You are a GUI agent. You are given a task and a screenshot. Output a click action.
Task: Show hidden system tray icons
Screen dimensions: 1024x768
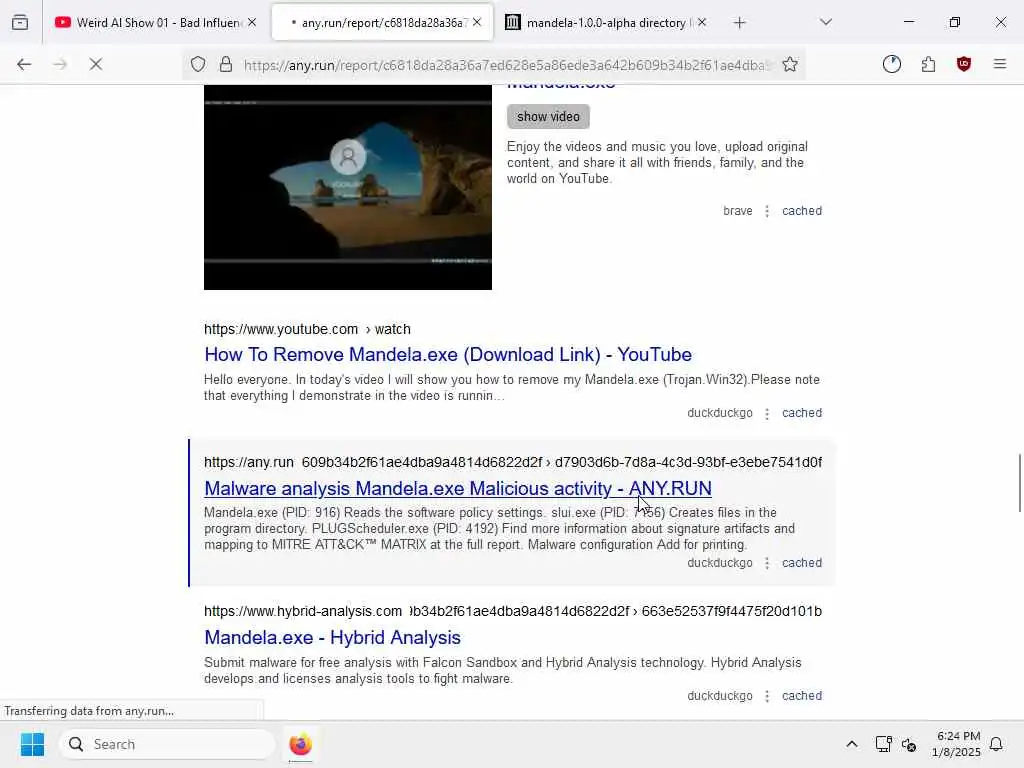[x=852, y=744]
